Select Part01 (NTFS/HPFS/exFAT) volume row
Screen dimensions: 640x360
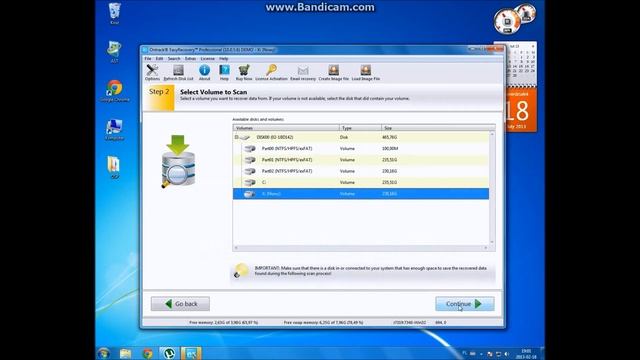[361, 160]
